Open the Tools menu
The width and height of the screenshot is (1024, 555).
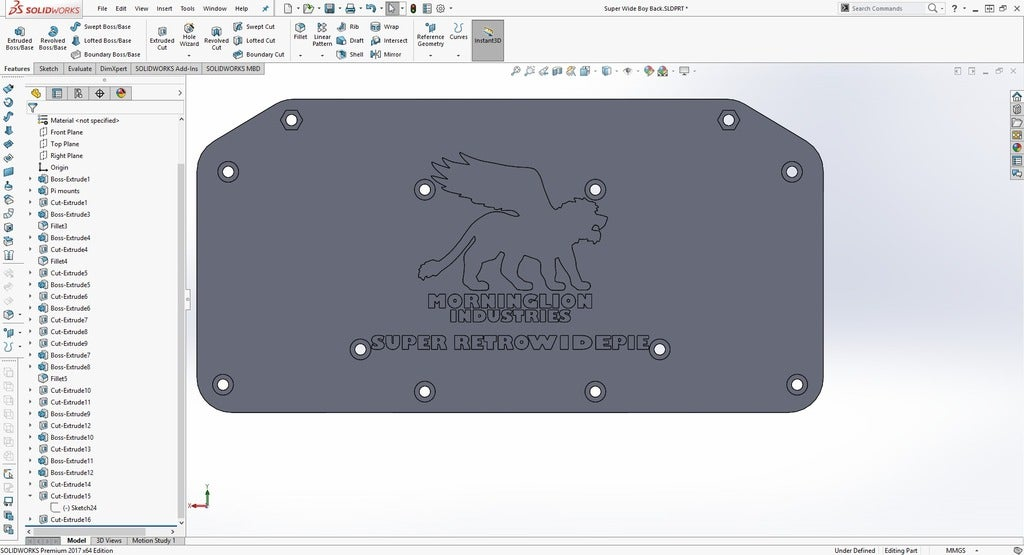[x=187, y=8]
